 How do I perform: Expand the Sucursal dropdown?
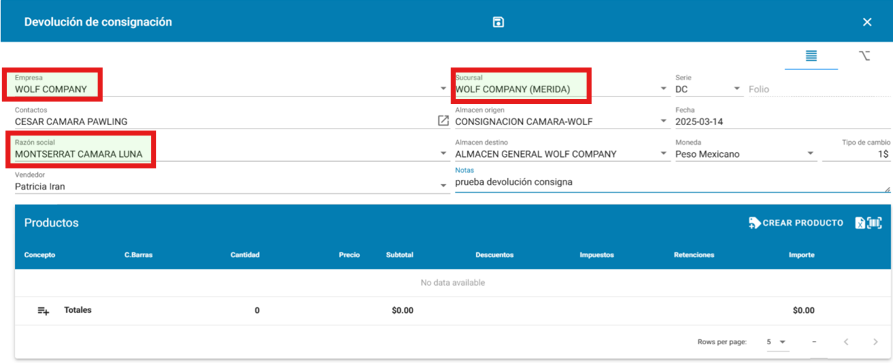tap(663, 89)
